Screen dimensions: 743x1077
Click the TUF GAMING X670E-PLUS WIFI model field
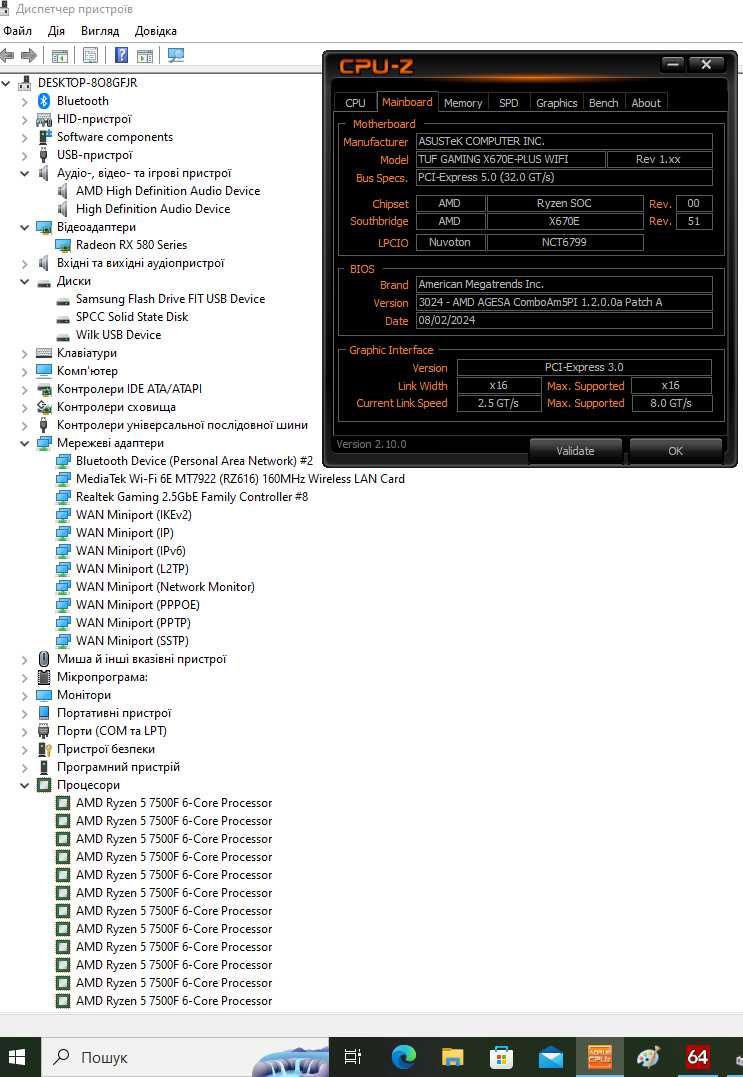tap(511, 159)
